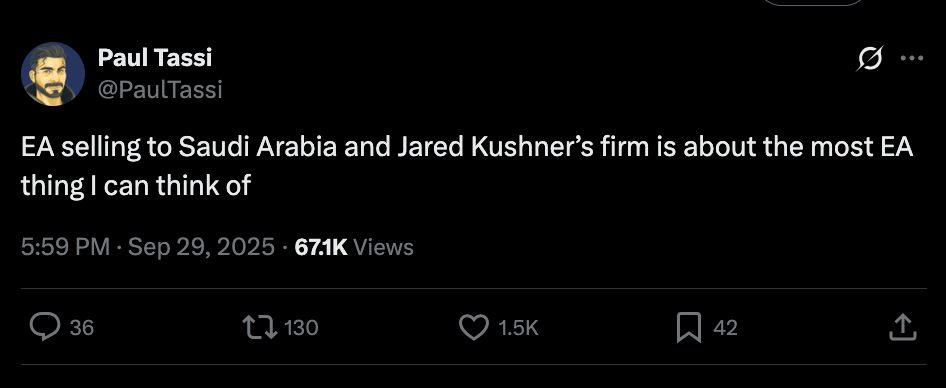The image size is (946, 388).
Task: Open the share post upload icon
Action: click(x=903, y=327)
